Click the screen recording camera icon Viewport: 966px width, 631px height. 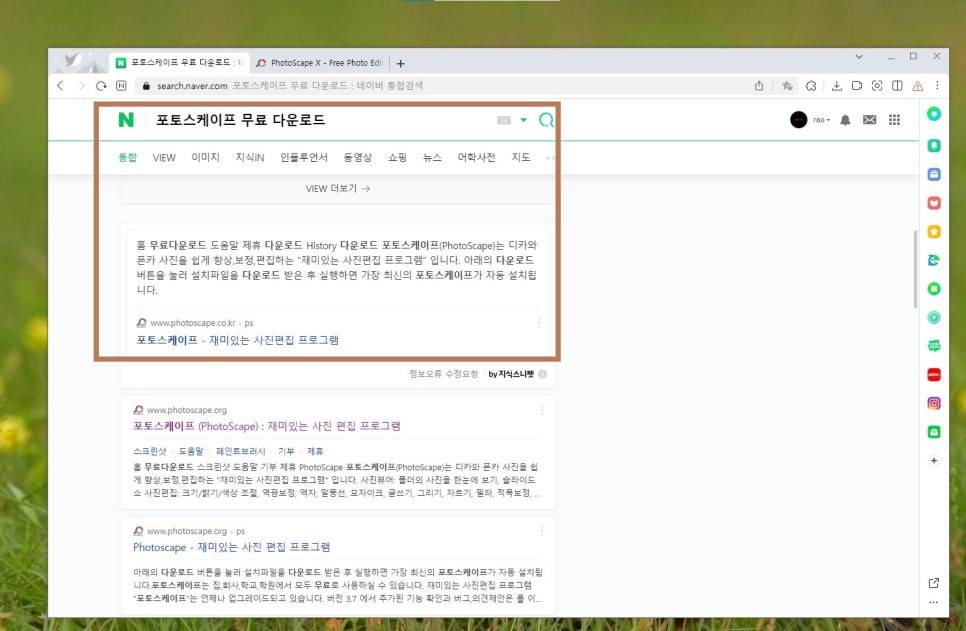[x=857, y=86]
